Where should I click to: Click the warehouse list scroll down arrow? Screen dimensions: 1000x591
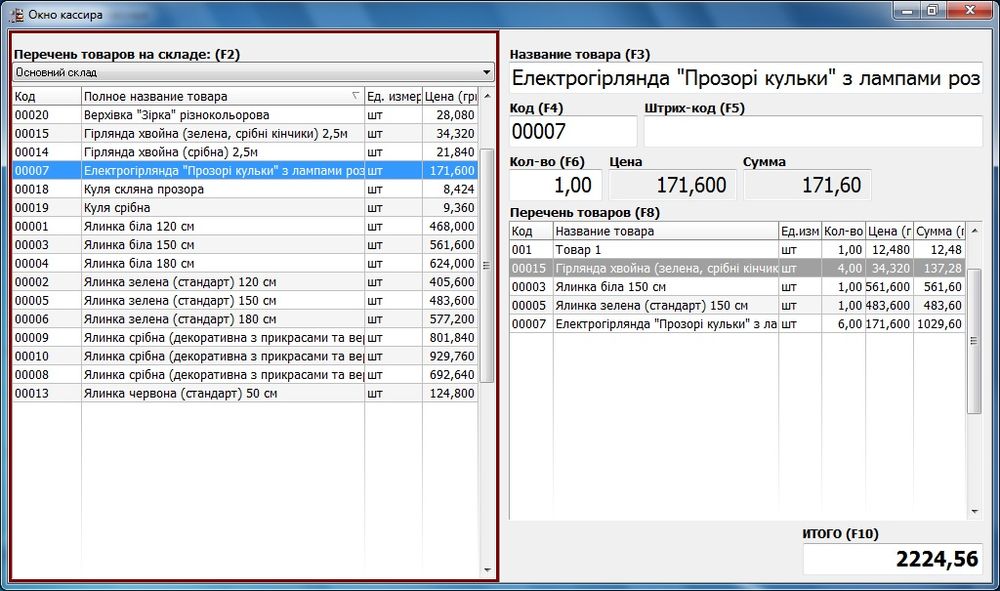tap(487, 570)
